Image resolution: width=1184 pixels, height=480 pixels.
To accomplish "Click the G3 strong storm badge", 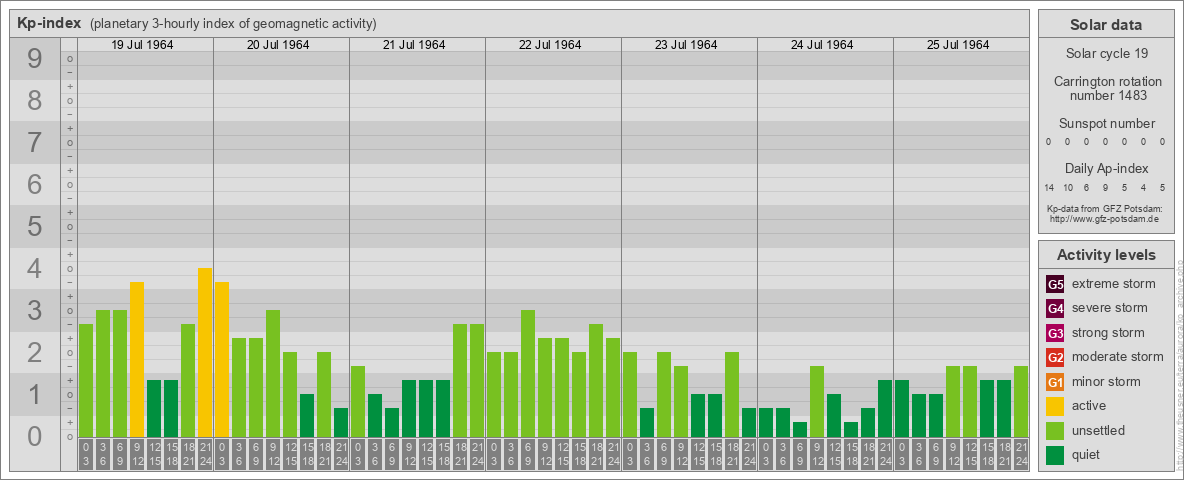I will pyautogui.click(x=1055, y=333).
